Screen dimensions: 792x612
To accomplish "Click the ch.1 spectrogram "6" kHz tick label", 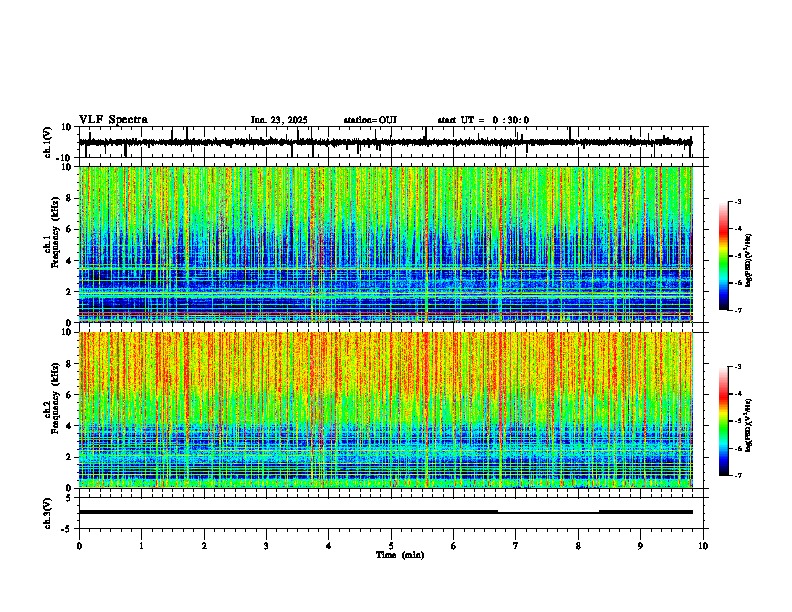I will pos(70,229).
